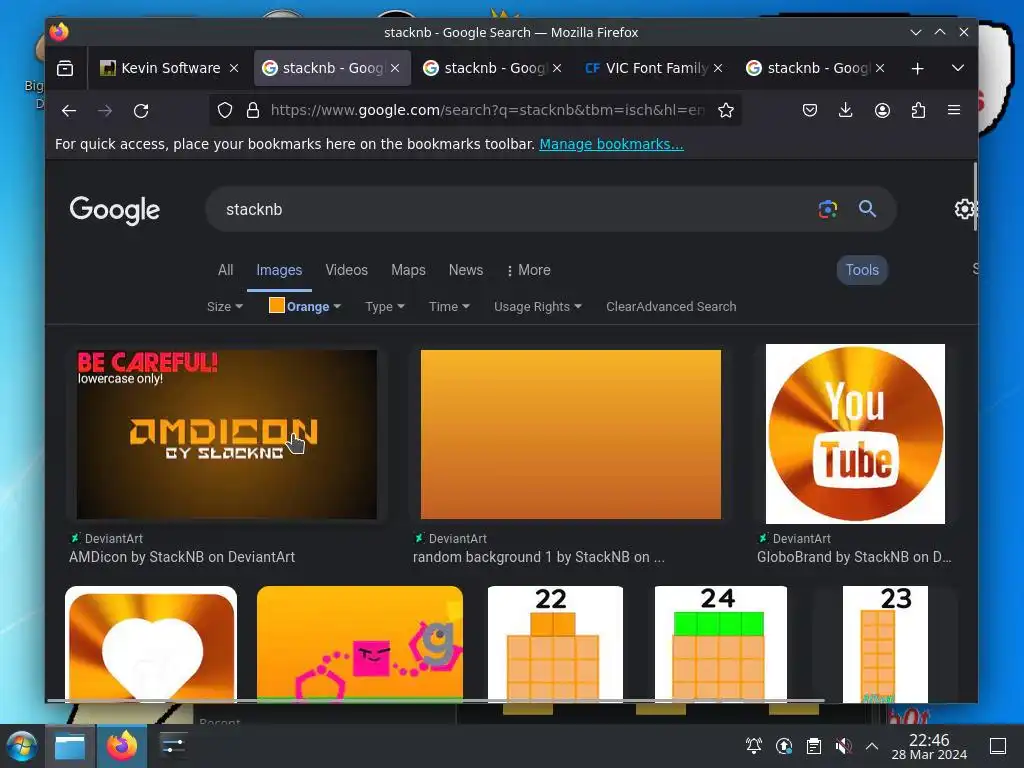
Task: Switch to Videos search results
Action: point(347,270)
